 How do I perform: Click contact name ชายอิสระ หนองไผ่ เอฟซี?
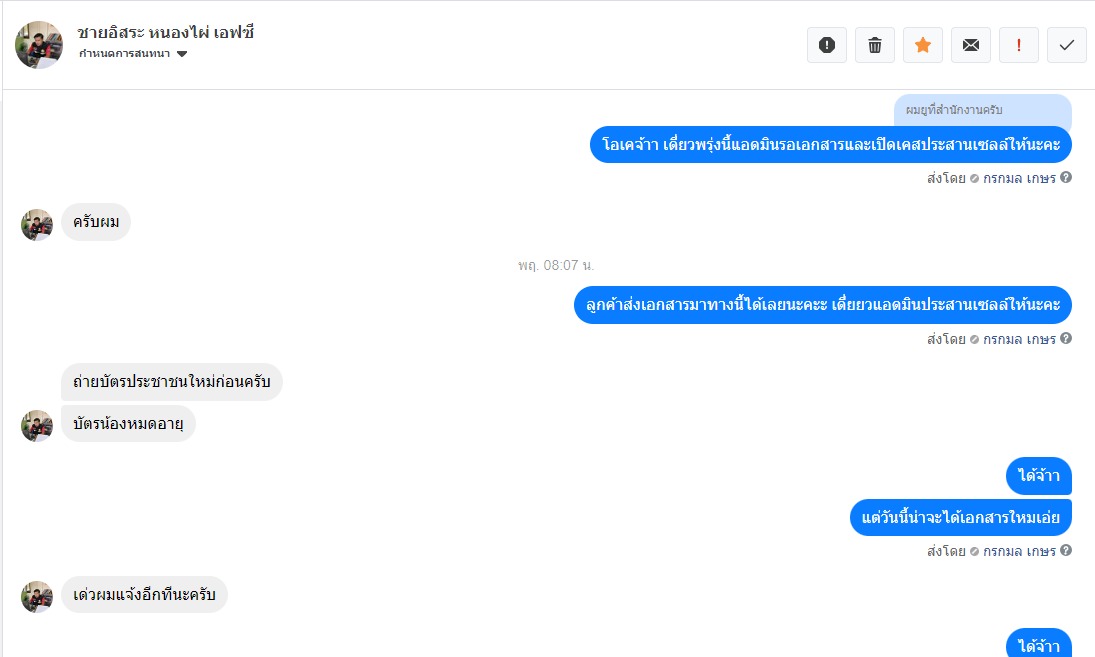(x=166, y=32)
